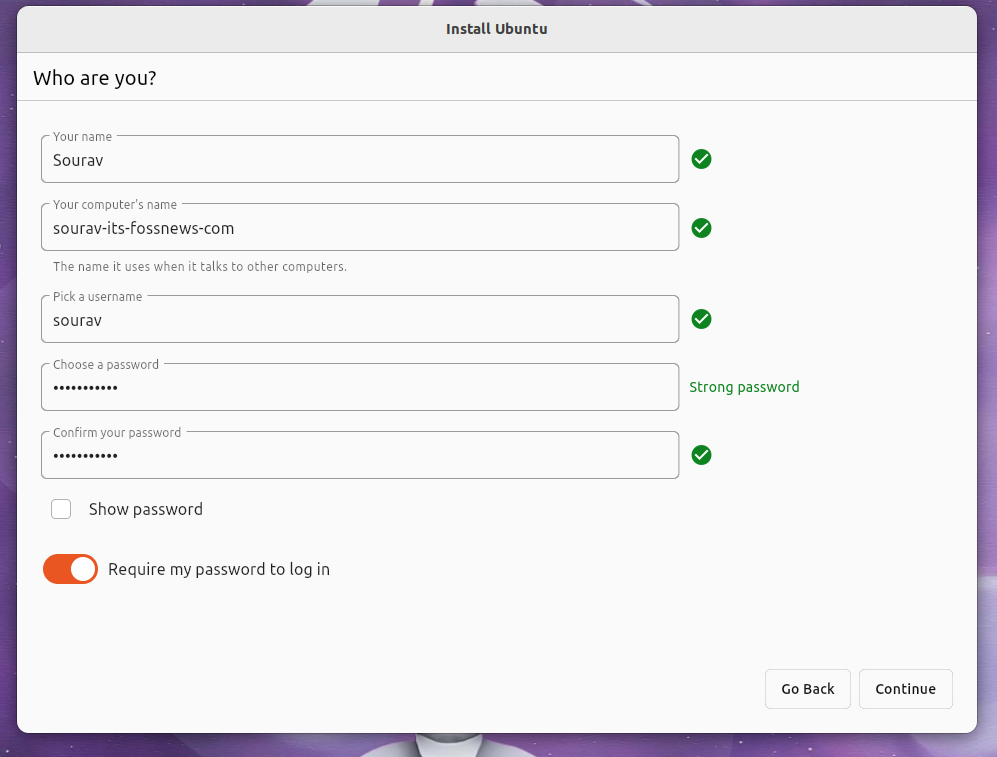Click the Show password label text
This screenshot has width=997, height=757.
(x=146, y=508)
